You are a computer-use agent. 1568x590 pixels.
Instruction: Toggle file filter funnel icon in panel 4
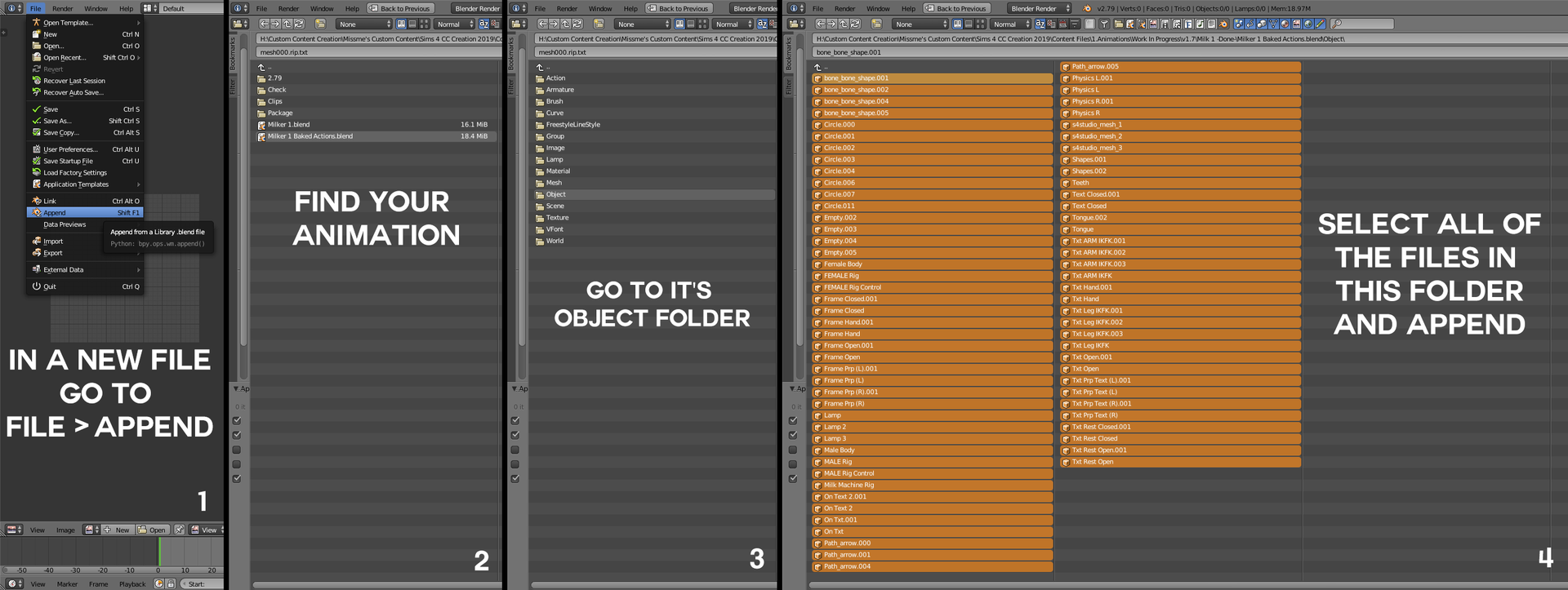click(x=1103, y=24)
